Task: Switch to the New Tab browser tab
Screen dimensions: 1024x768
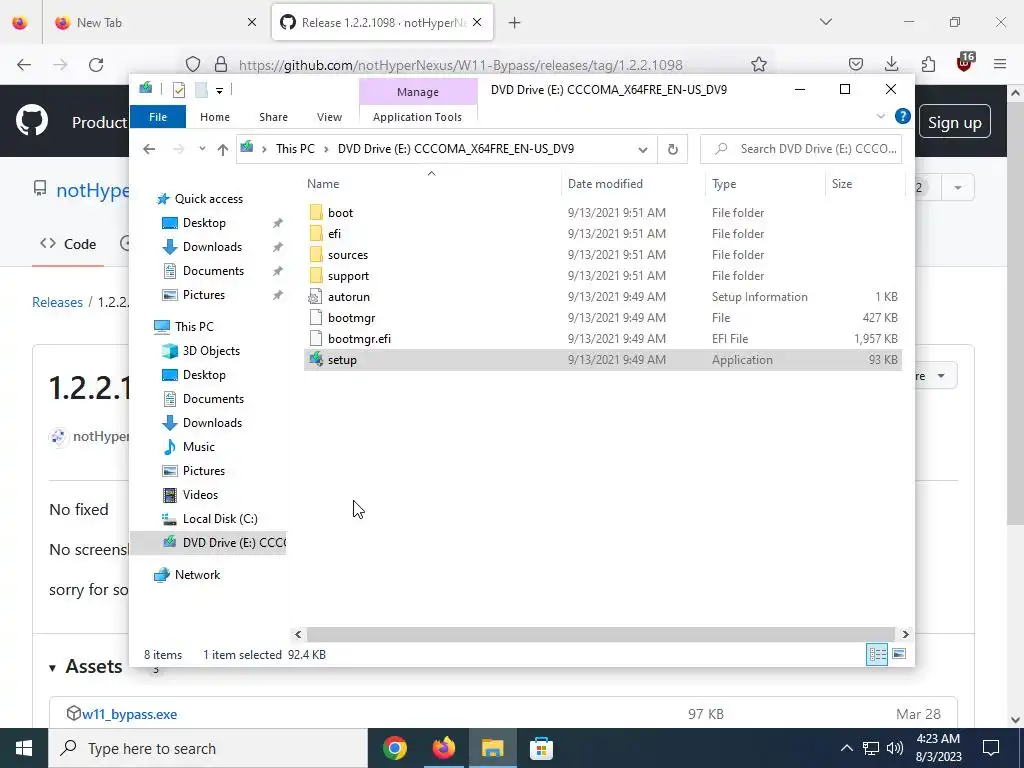Action: [156, 23]
